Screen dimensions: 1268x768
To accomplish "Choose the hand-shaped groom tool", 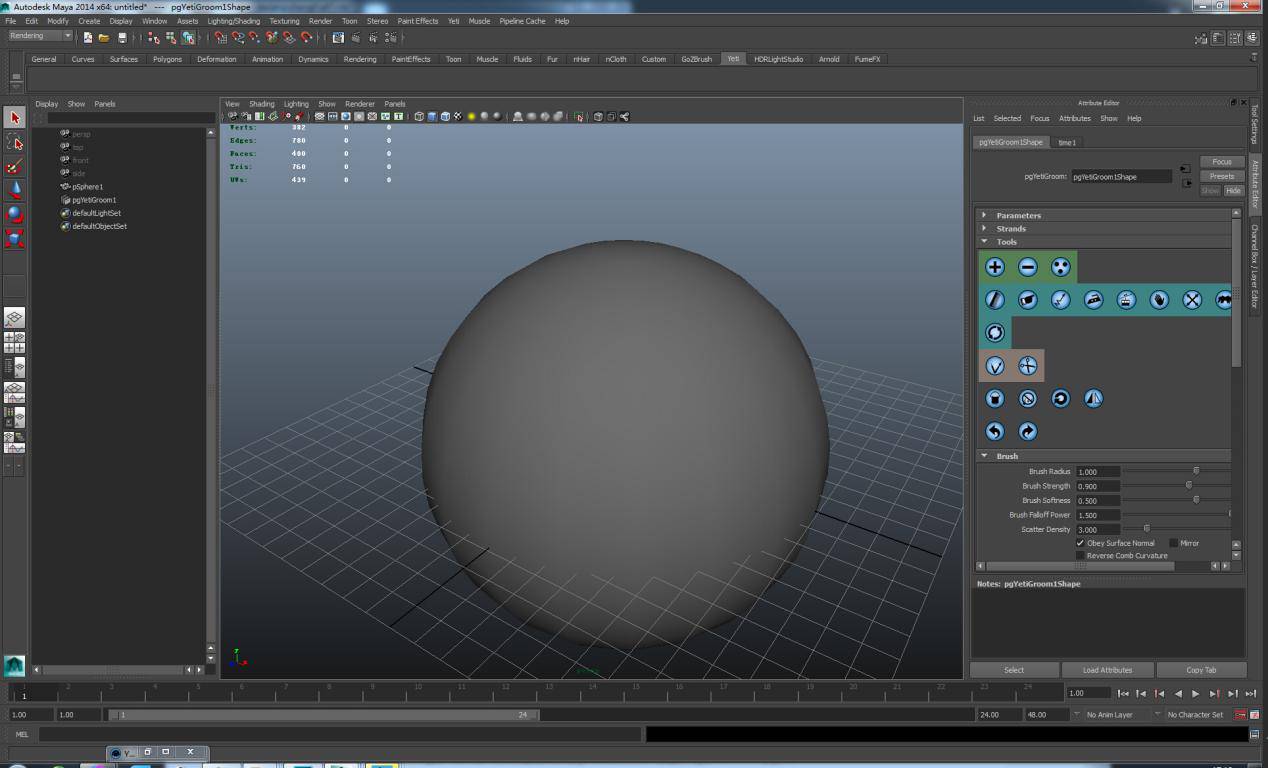I will (x=1159, y=300).
